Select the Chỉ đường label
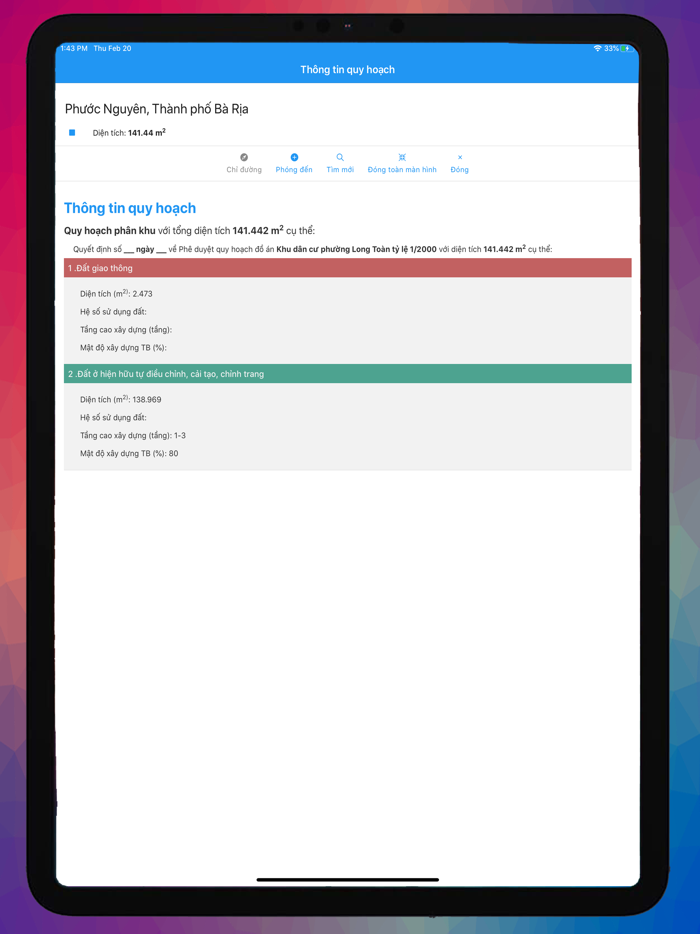The image size is (700, 934). (244, 170)
